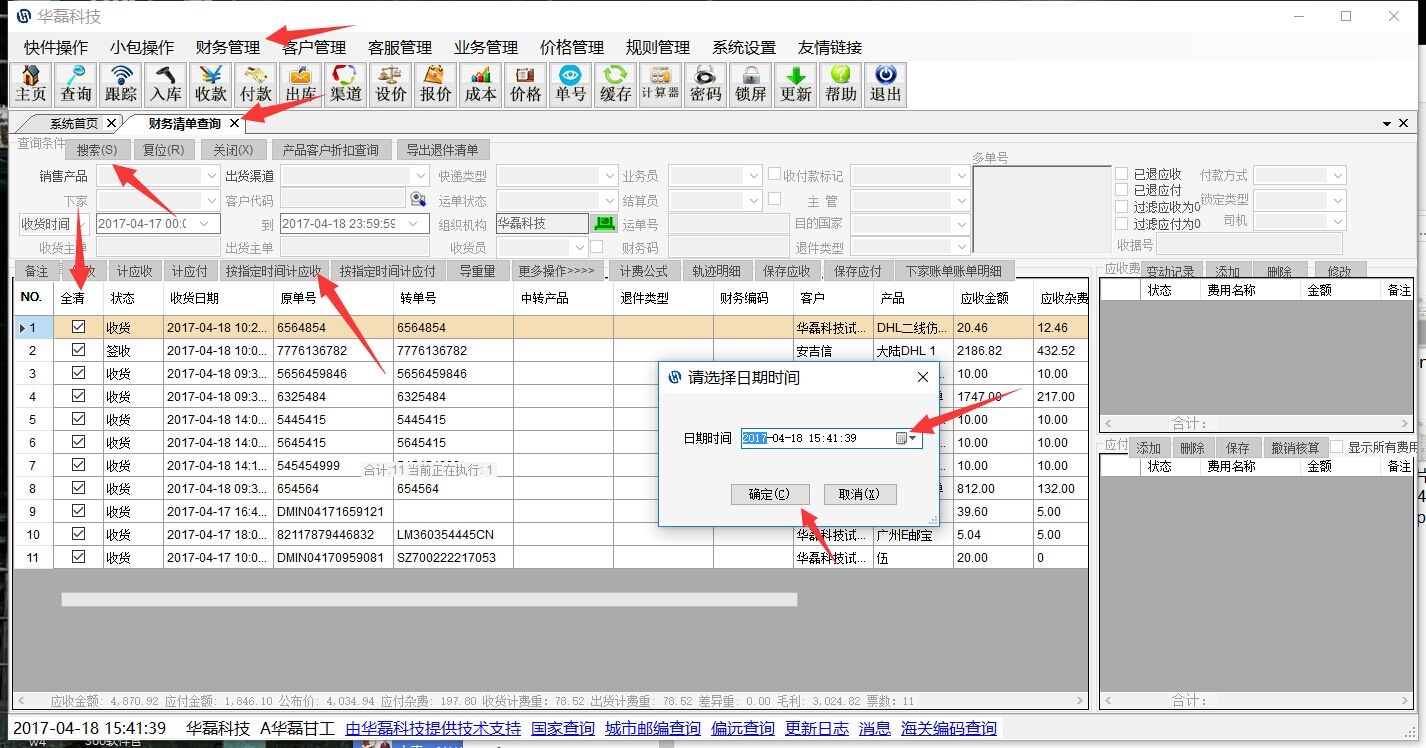Screen dimensions: 1426x748
Task: Click the 锁屏 lock screen icon
Action: point(751,84)
